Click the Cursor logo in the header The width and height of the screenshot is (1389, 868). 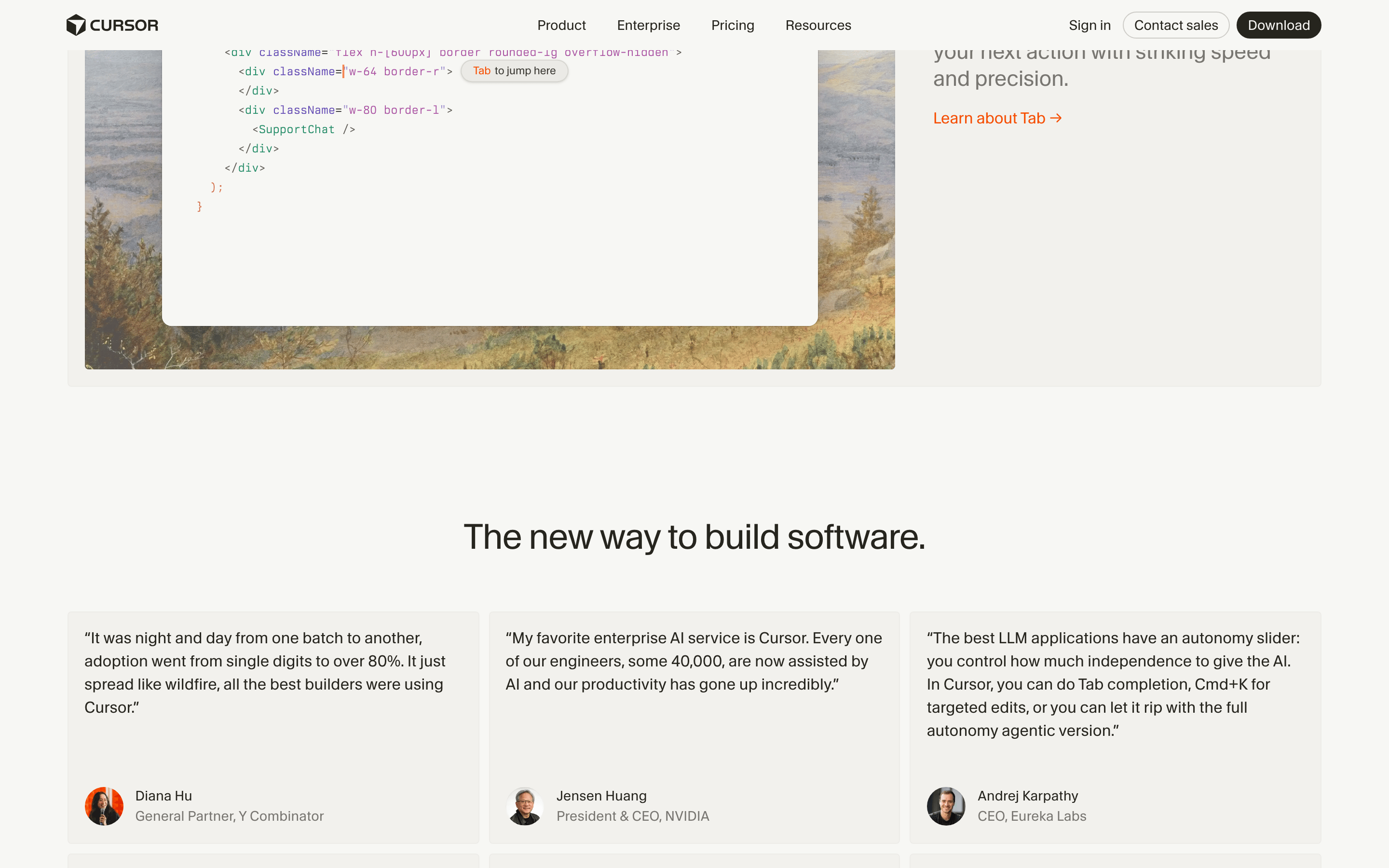112,25
